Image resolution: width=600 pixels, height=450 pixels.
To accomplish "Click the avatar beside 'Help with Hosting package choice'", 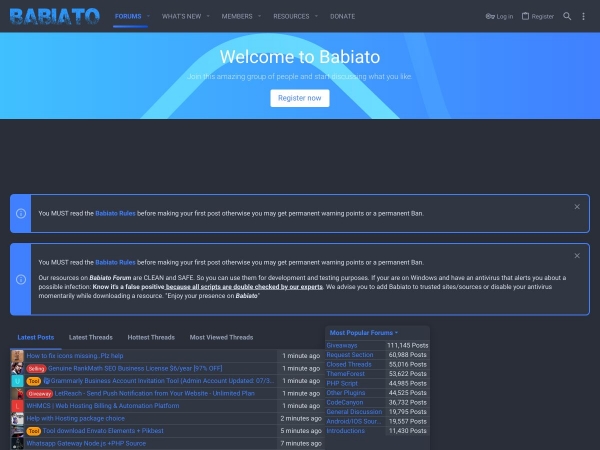I will (17, 419).
